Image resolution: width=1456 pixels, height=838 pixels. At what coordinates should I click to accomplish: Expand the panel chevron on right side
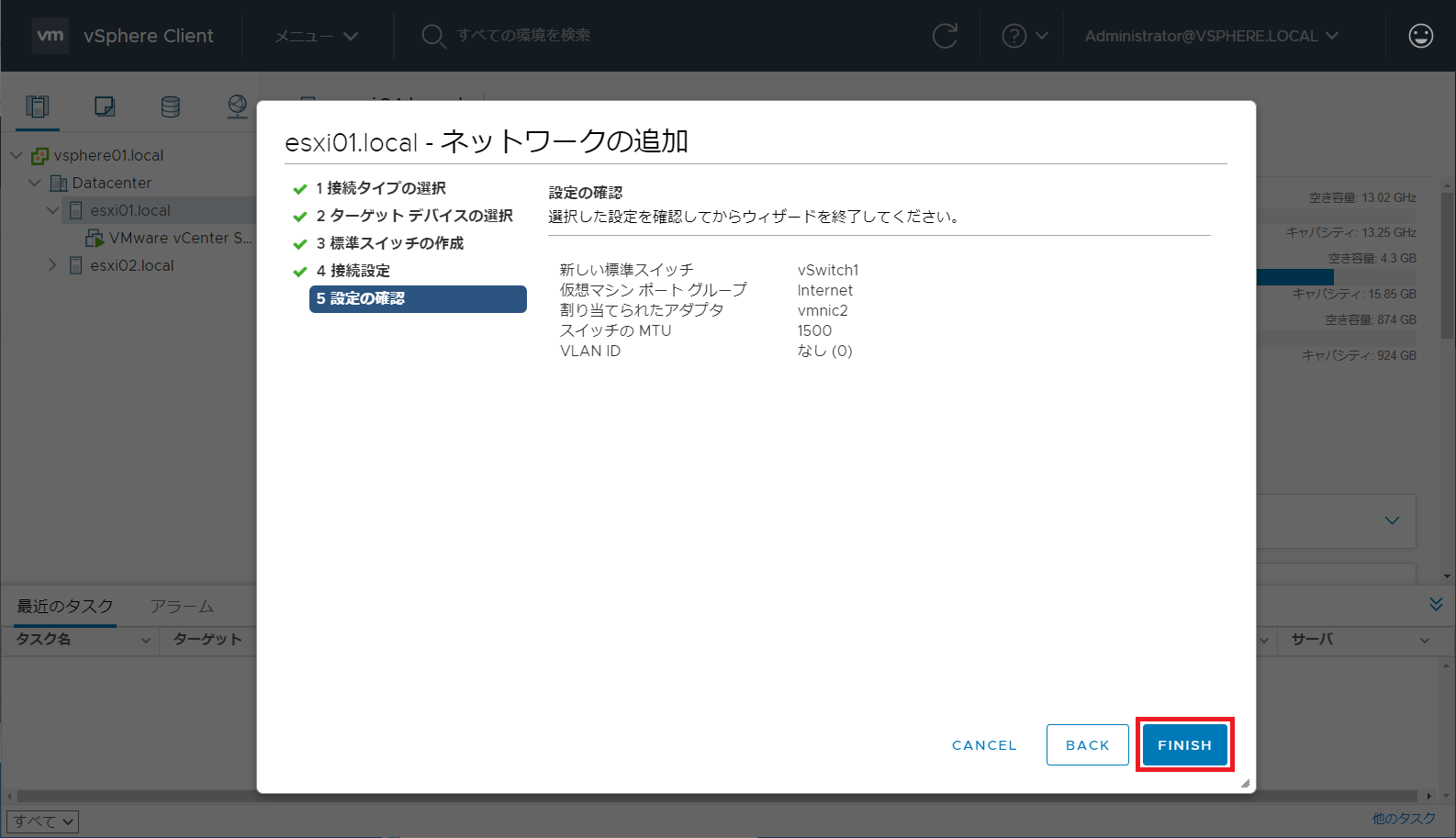click(1392, 520)
